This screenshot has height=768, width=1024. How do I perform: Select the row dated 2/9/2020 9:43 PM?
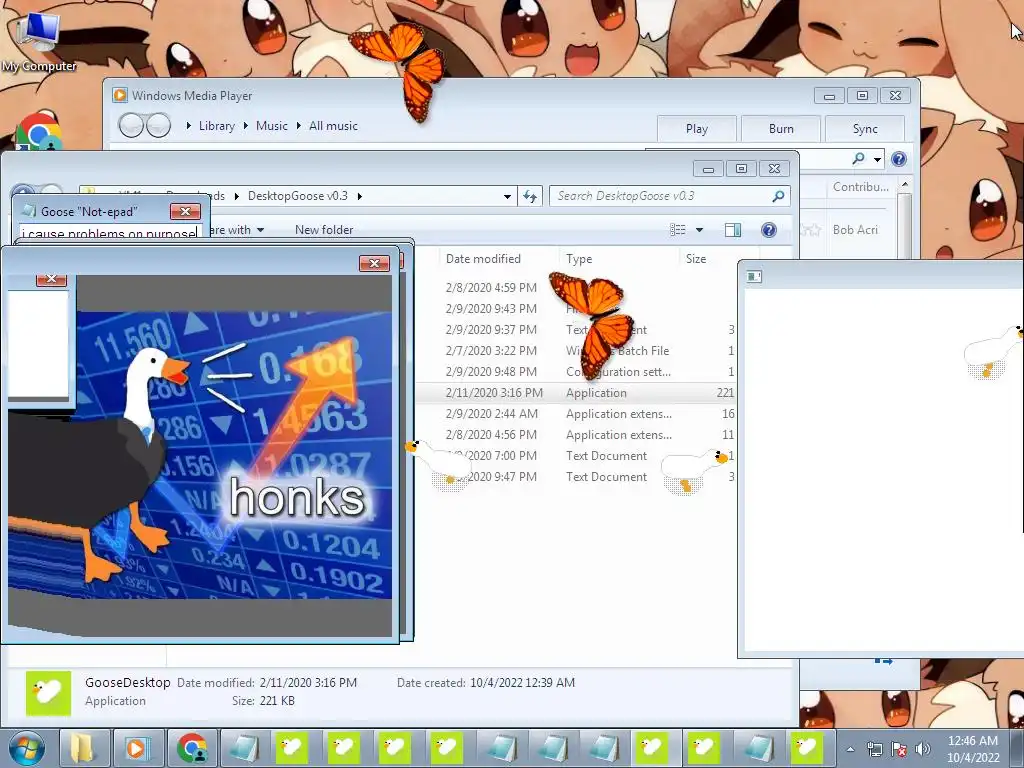click(x=575, y=308)
